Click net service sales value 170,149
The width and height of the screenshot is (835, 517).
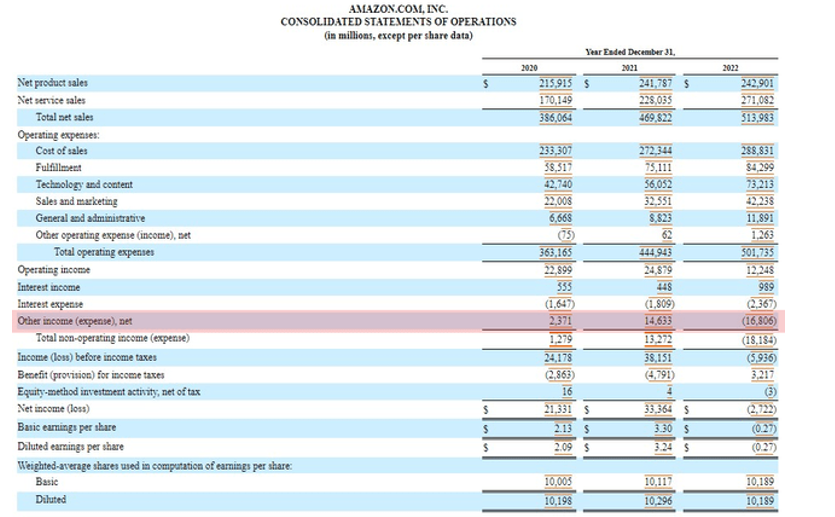pyautogui.click(x=555, y=100)
